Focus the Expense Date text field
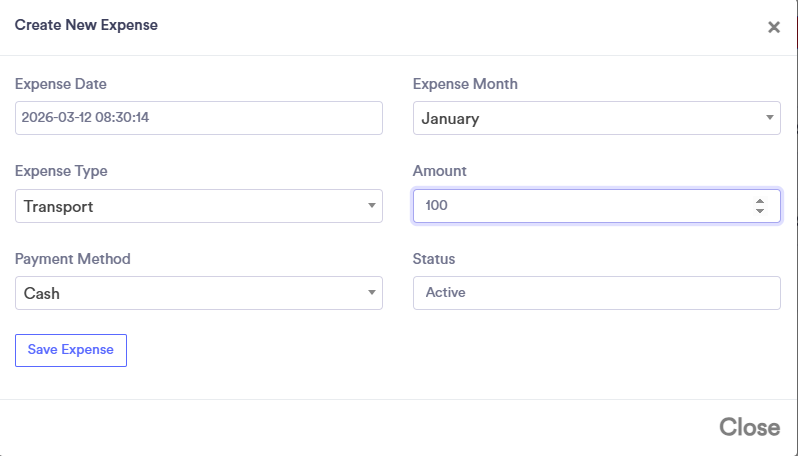Viewport: 798px width, 456px height. point(198,118)
